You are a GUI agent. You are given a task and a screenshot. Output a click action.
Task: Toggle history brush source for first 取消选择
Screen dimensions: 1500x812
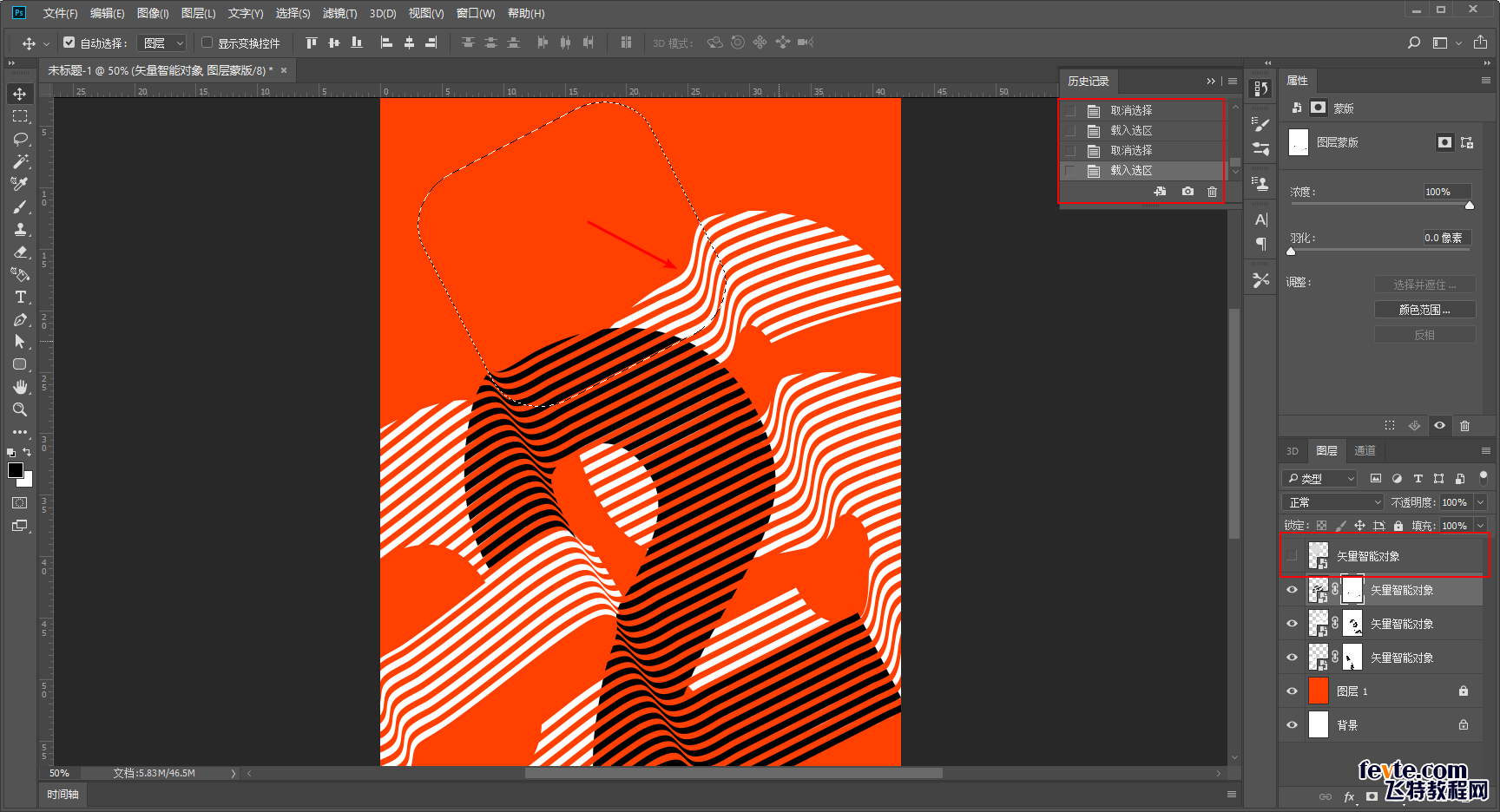point(1070,110)
